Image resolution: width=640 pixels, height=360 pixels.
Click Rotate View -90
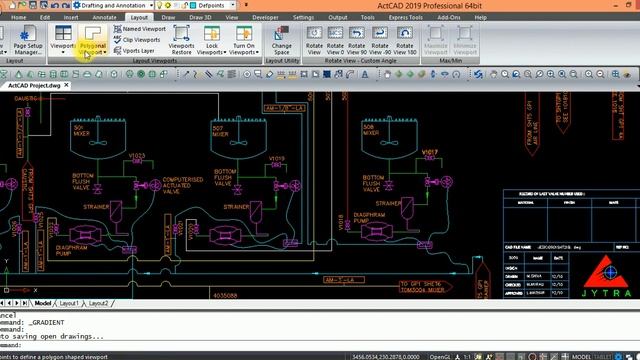[380, 40]
